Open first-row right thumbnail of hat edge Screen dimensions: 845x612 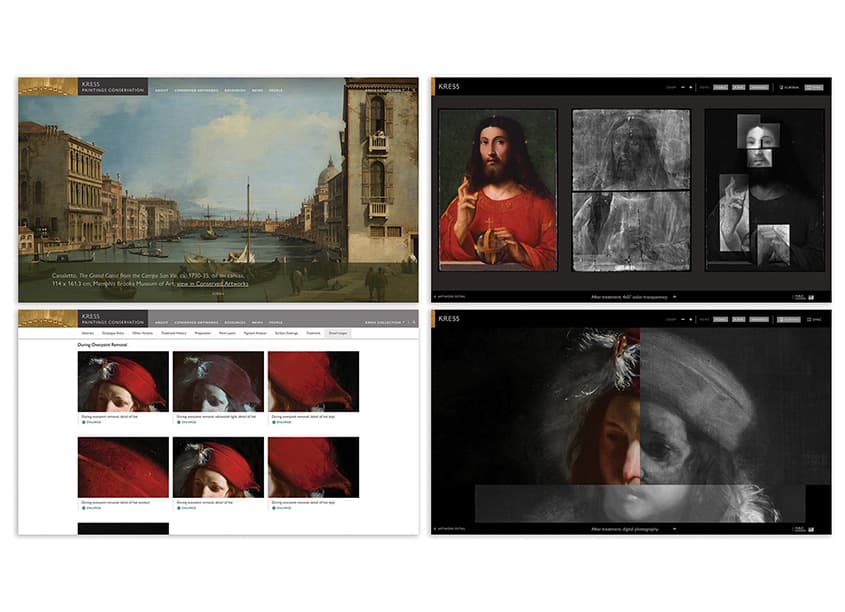(314, 382)
